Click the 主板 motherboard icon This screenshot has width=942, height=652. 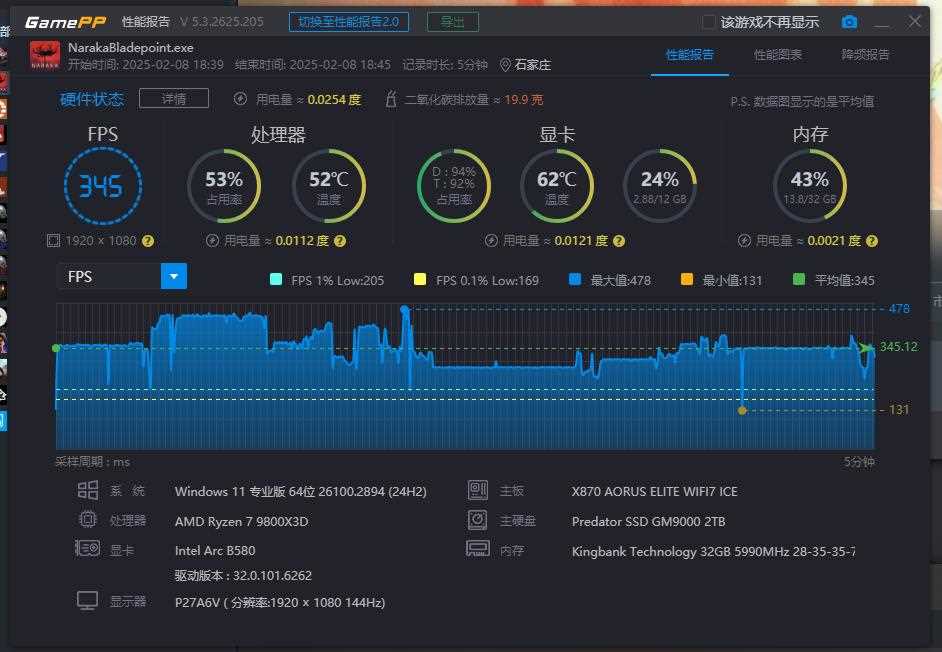478,490
